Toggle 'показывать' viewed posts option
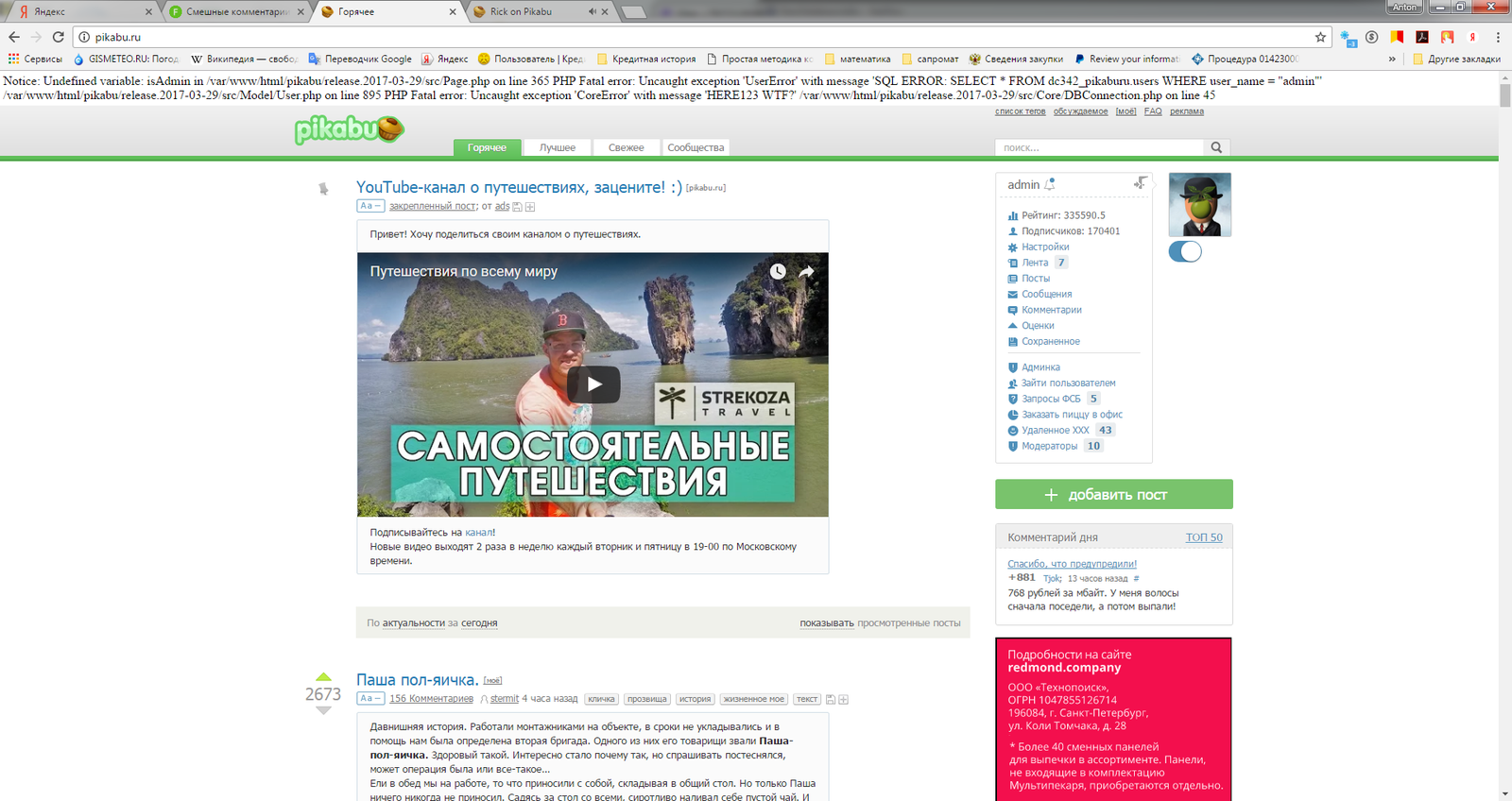The image size is (1512, 801). (826, 623)
